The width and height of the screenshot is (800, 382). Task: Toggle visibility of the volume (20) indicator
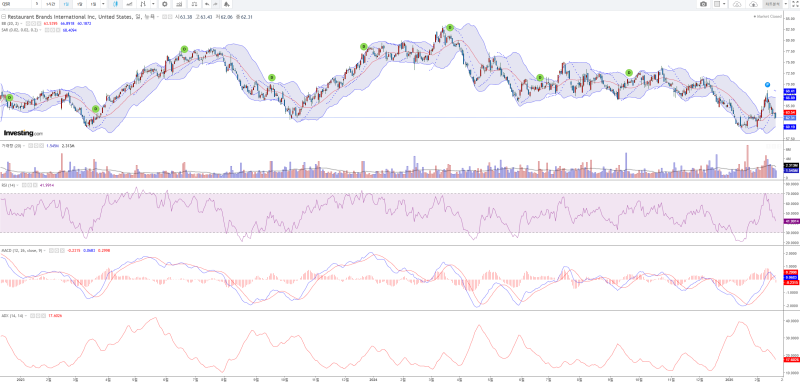(30, 145)
